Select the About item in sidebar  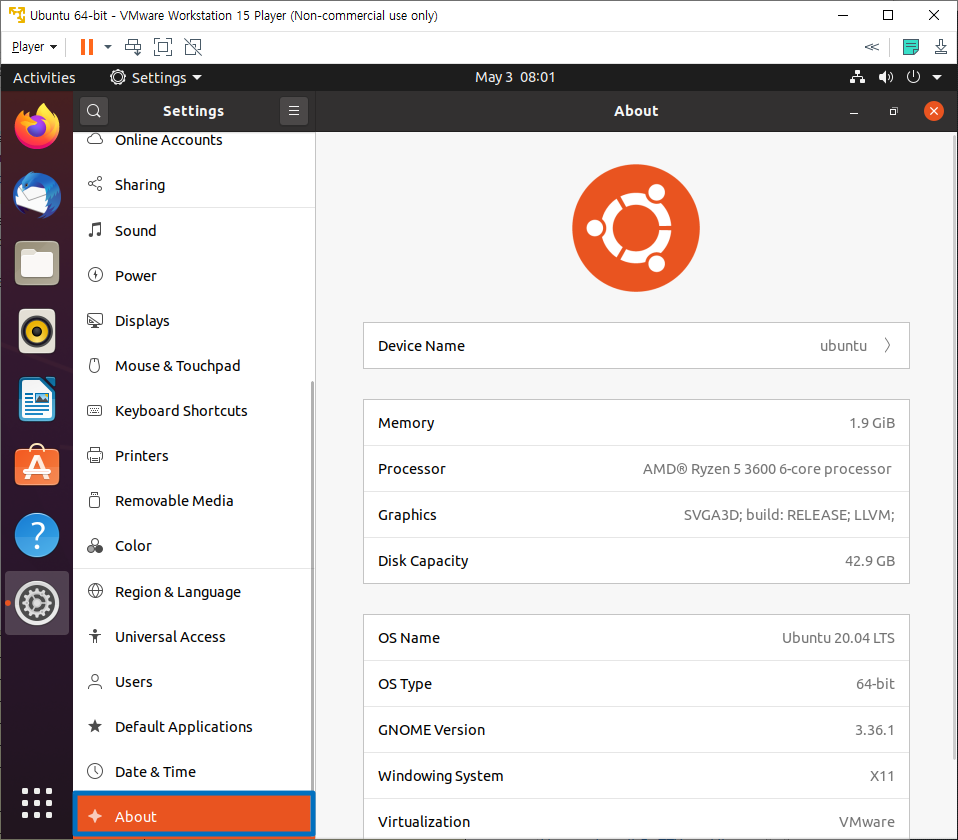194,814
